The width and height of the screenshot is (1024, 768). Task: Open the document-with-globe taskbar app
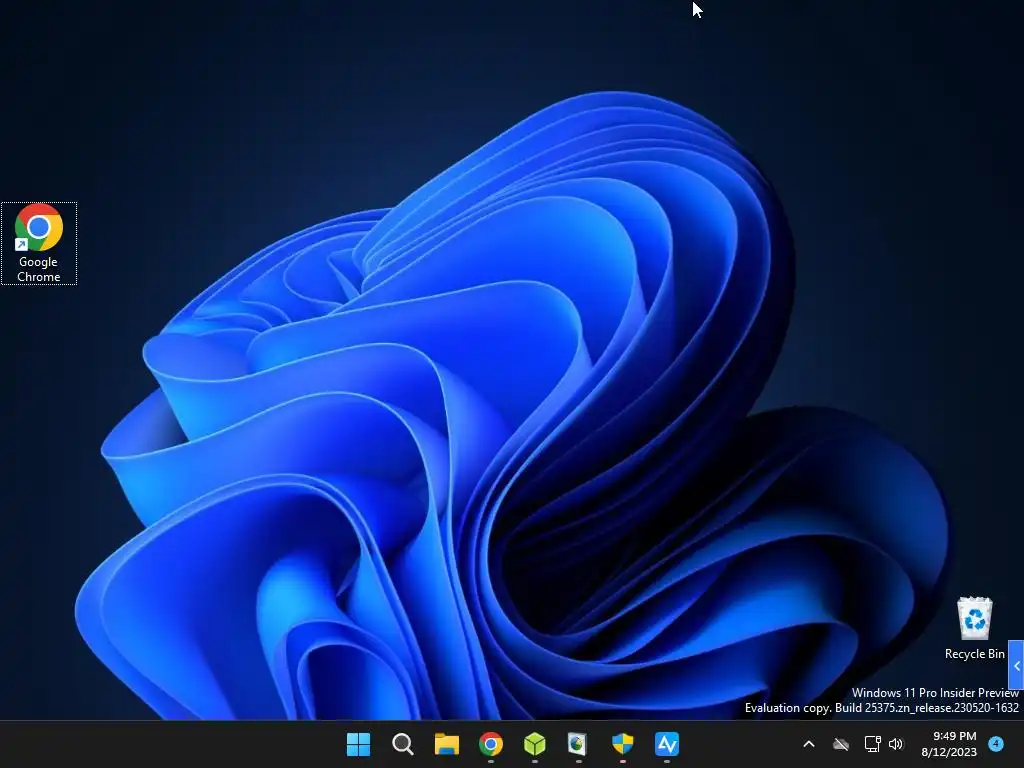pyautogui.click(x=578, y=744)
